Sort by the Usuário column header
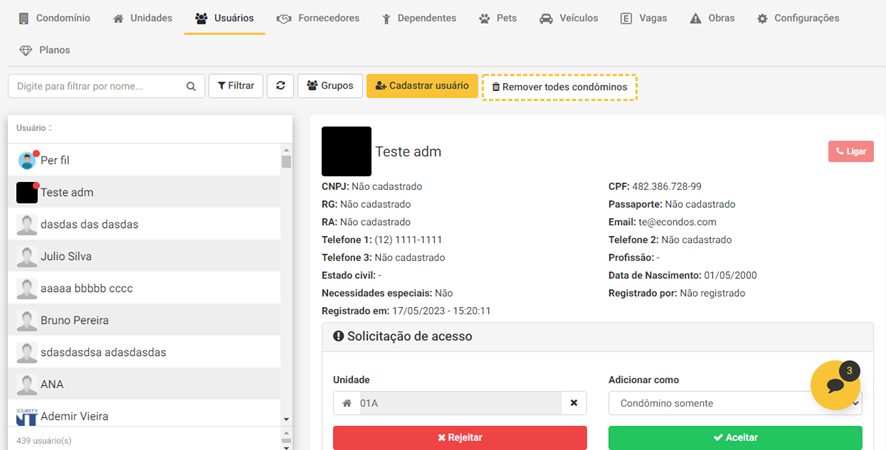 34,128
